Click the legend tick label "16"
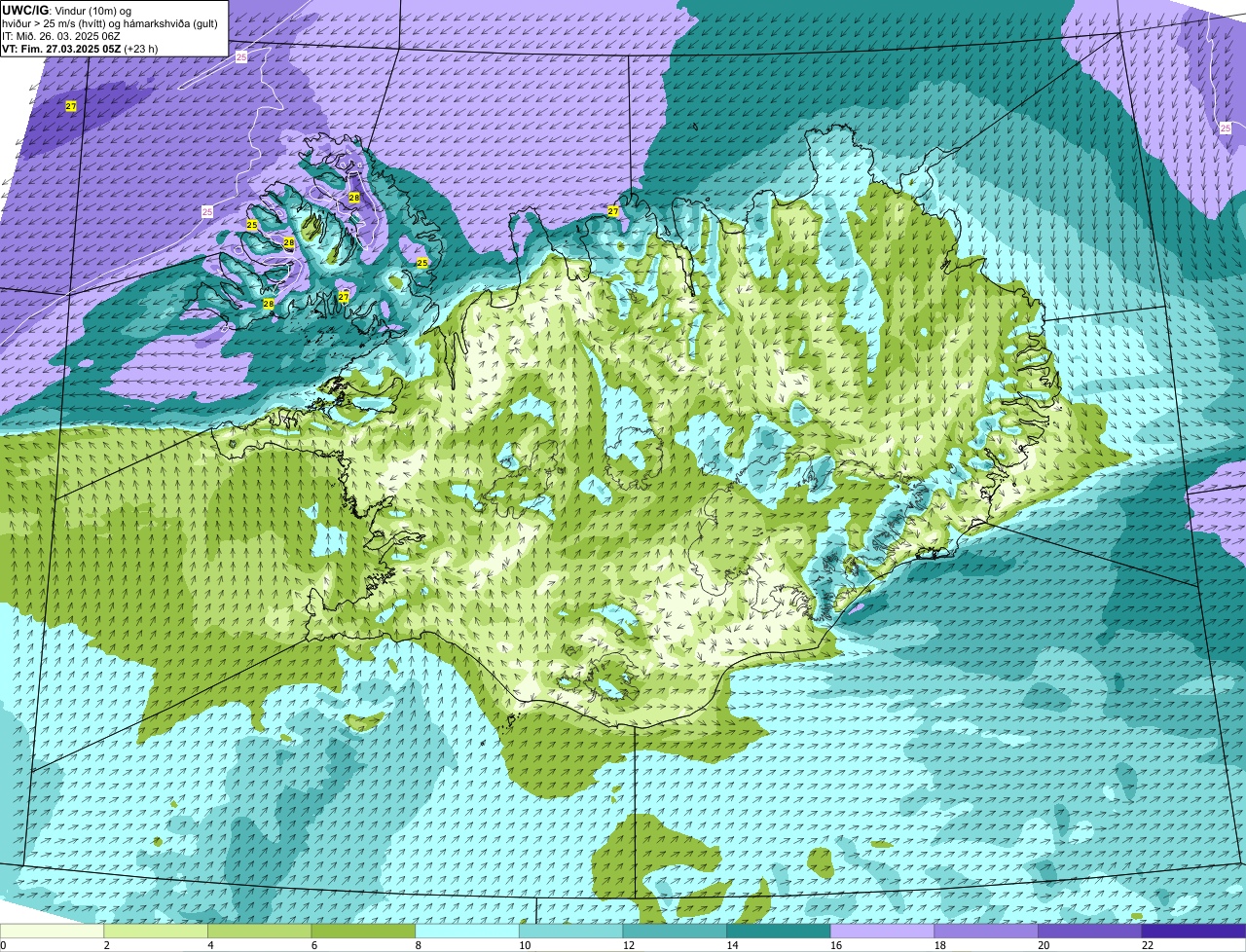The image size is (1246, 952). tap(836, 945)
